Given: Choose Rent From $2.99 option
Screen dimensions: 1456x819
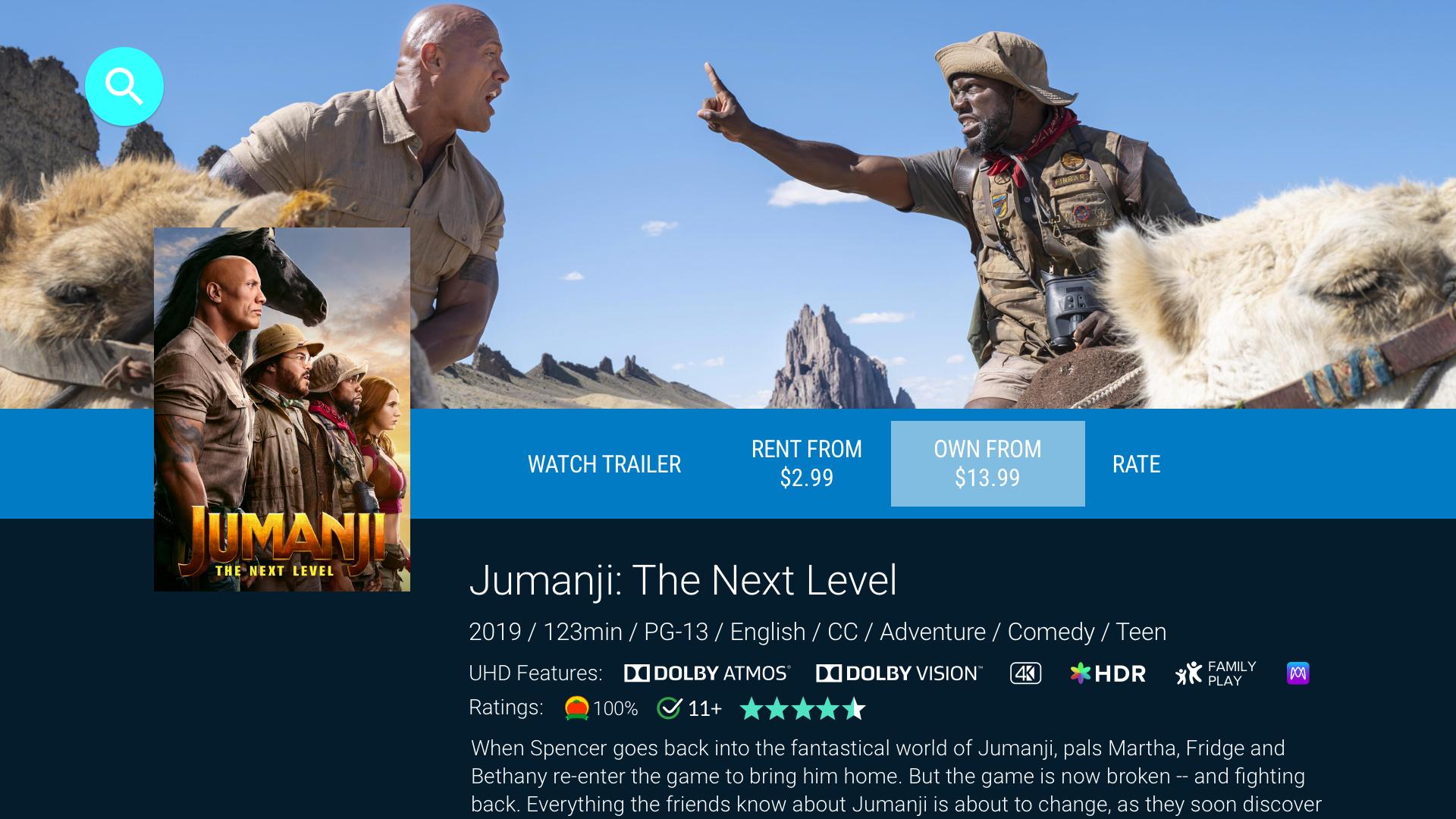Looking at the screenshot, I should 806,463.
